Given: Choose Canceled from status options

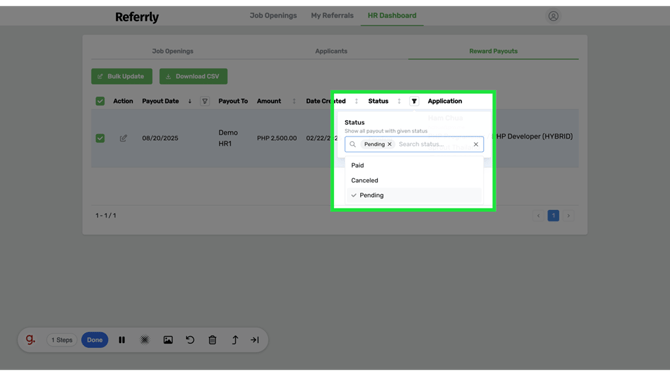Looking at the screenshot, I should click(414, 180).
